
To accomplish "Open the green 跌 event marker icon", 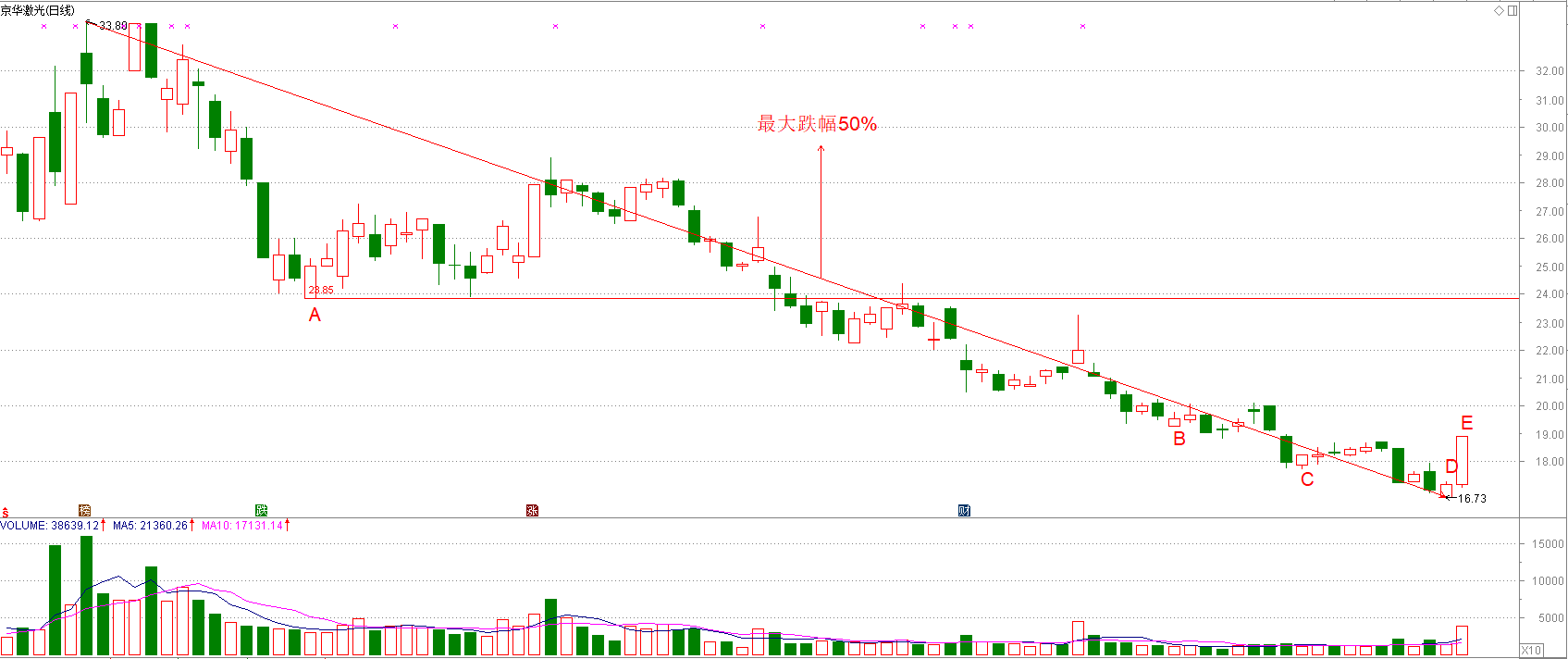I will pyautogui.click(x=261, y=511).
